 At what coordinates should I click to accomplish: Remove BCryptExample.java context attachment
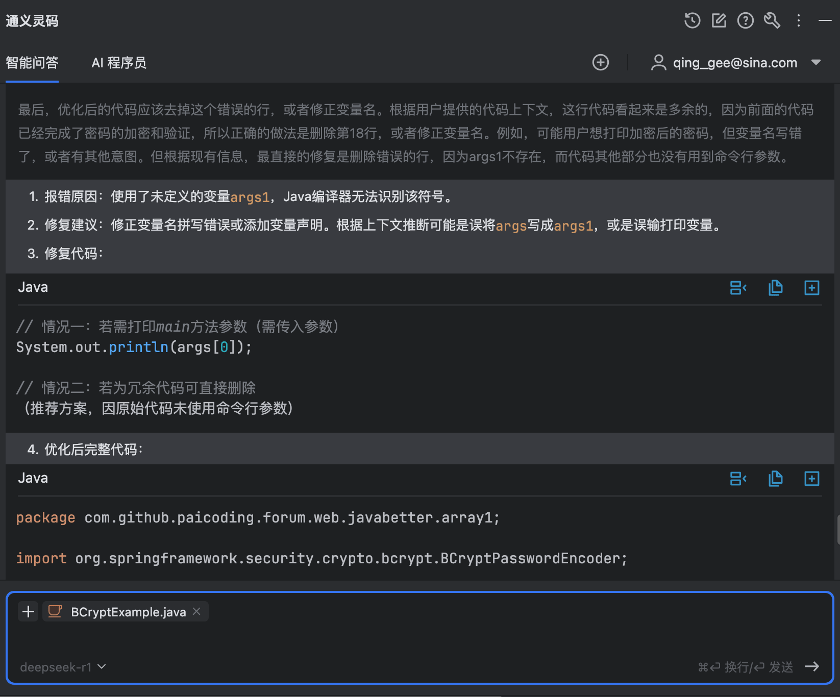point(197,611)
